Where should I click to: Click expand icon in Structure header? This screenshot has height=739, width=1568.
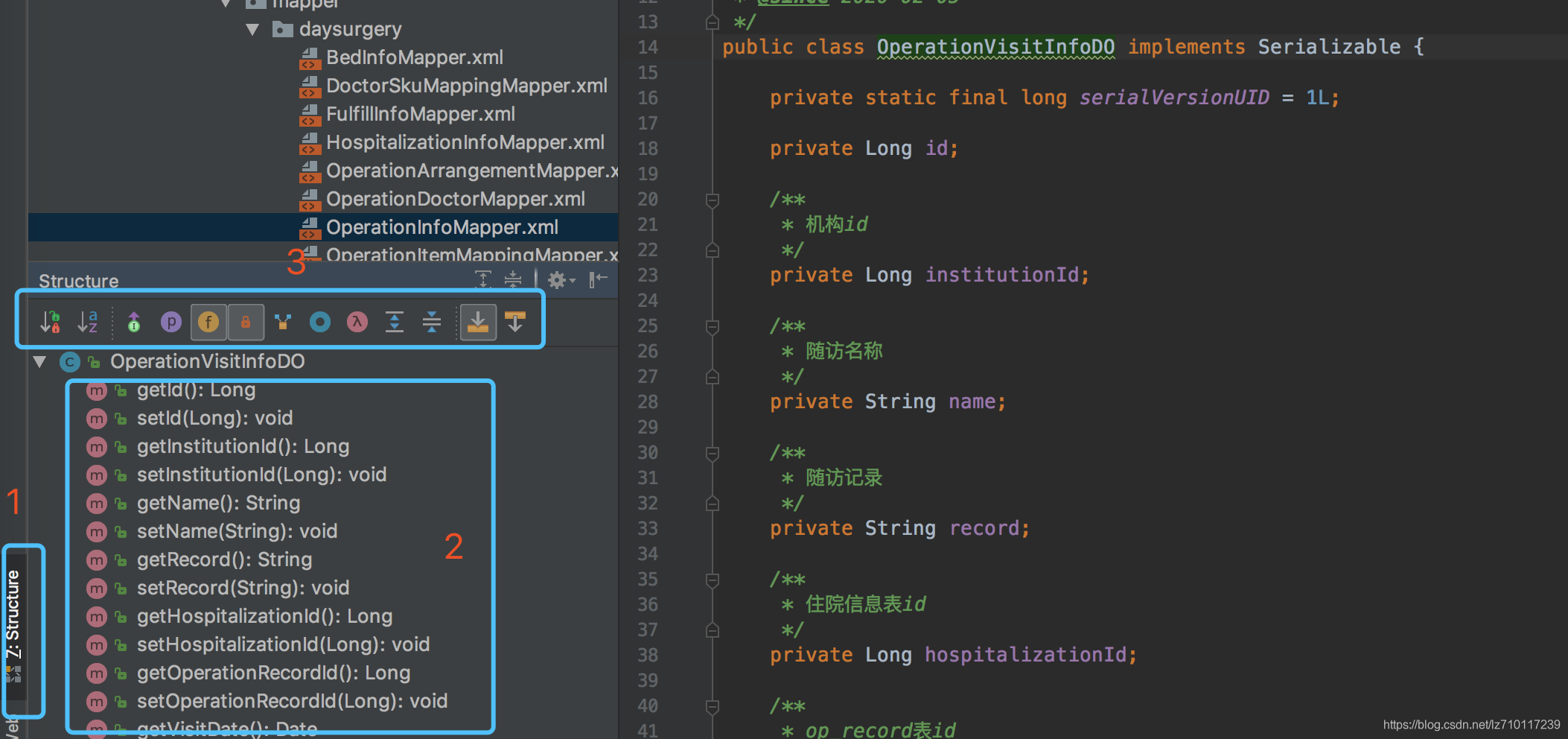(483, 280)
